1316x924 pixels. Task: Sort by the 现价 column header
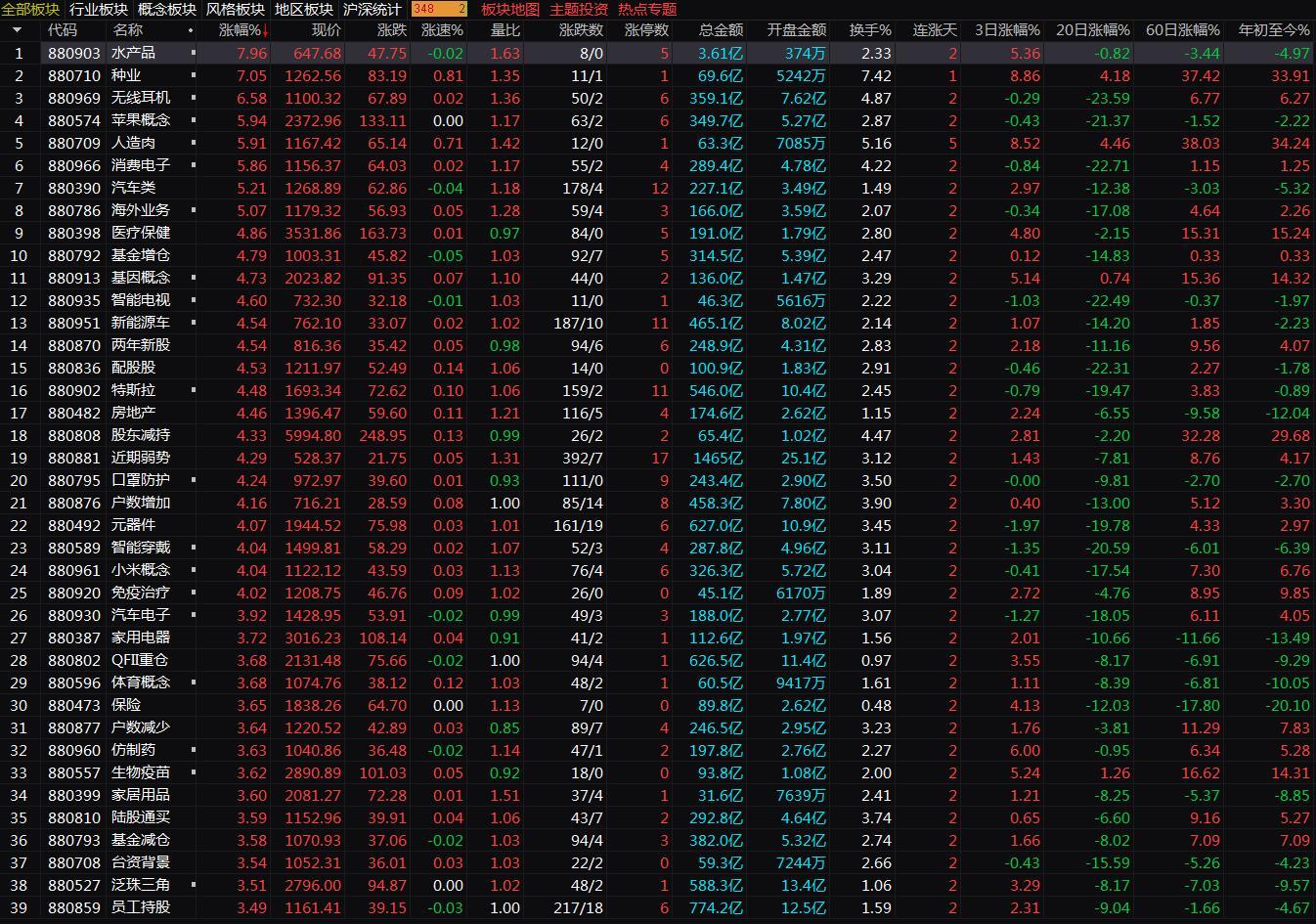click(326, 30)
